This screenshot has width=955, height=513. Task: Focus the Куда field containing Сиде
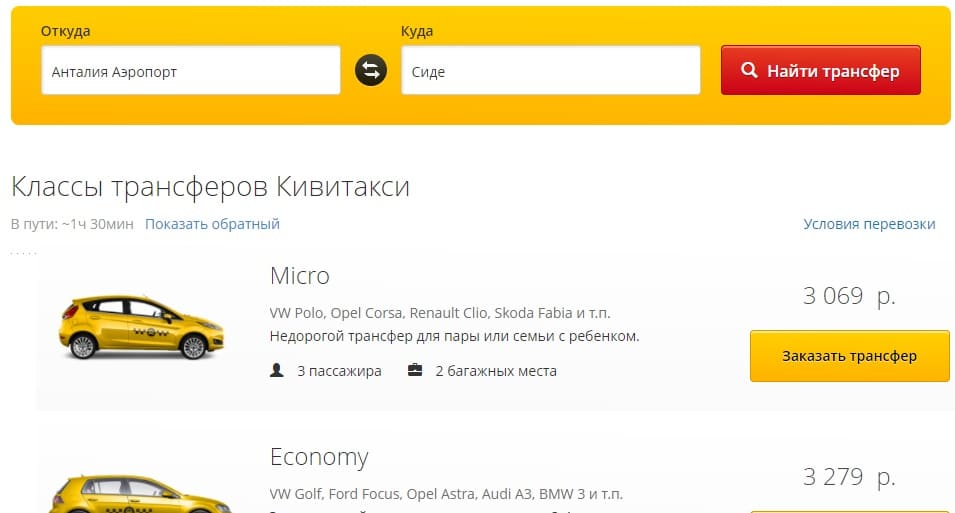tap(551, 70)
